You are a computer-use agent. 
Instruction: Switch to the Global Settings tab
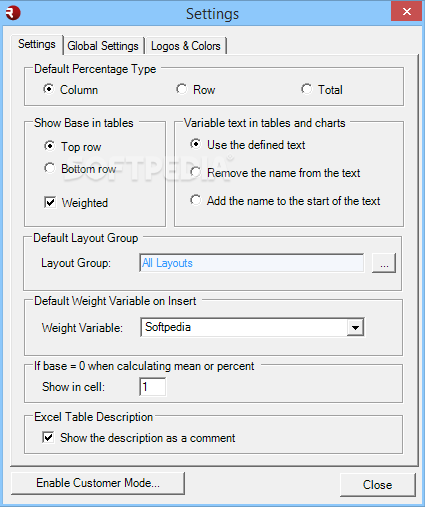(x=103, y=46)
